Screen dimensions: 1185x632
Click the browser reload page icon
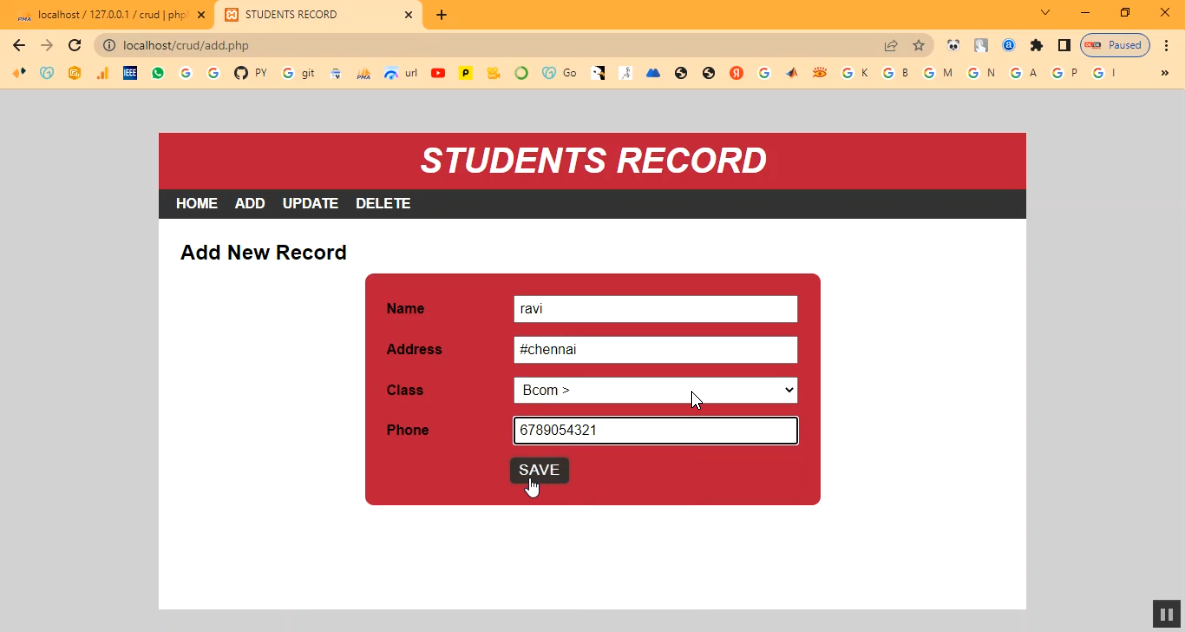coord(74,45)
